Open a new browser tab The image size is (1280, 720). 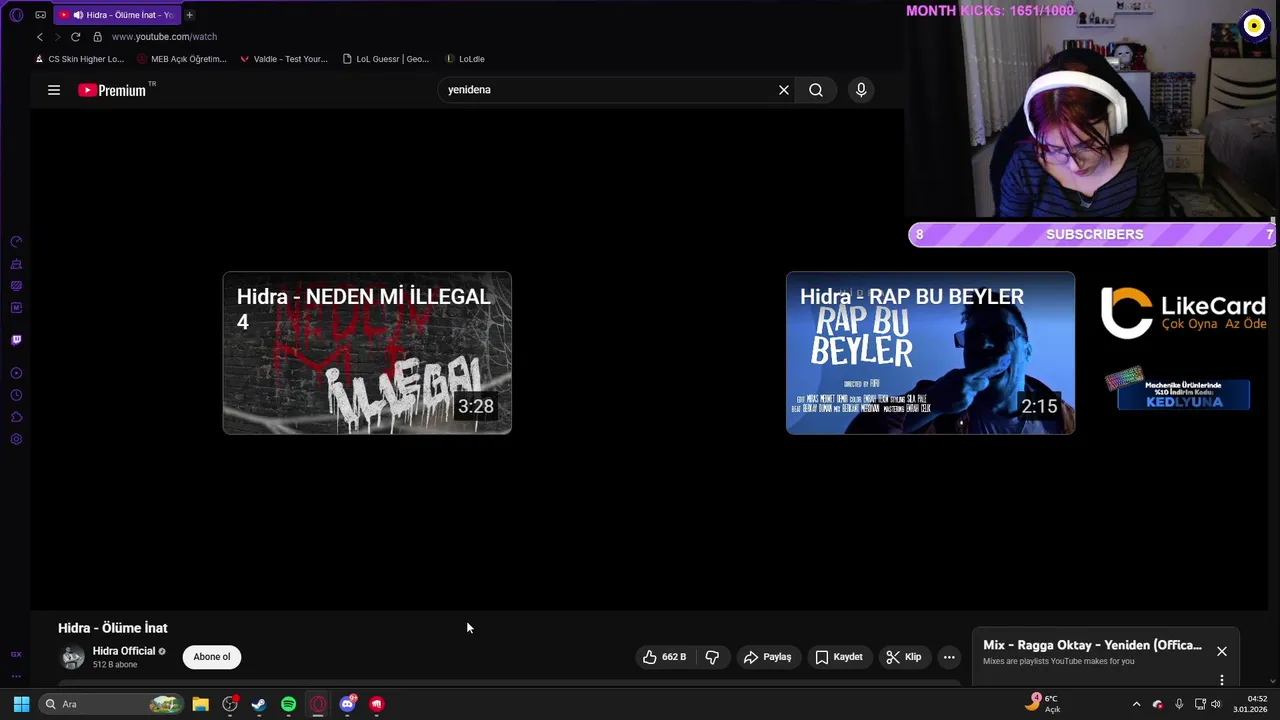coord(189,15)
